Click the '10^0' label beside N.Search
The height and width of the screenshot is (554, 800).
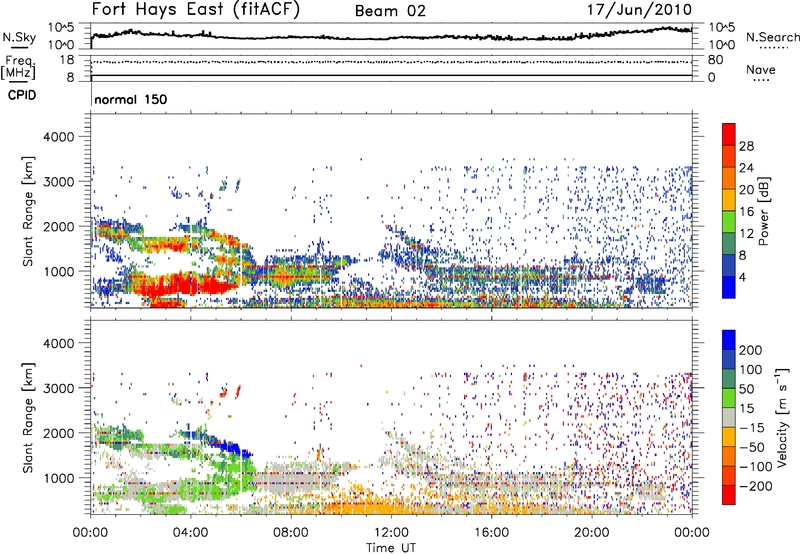721,45
